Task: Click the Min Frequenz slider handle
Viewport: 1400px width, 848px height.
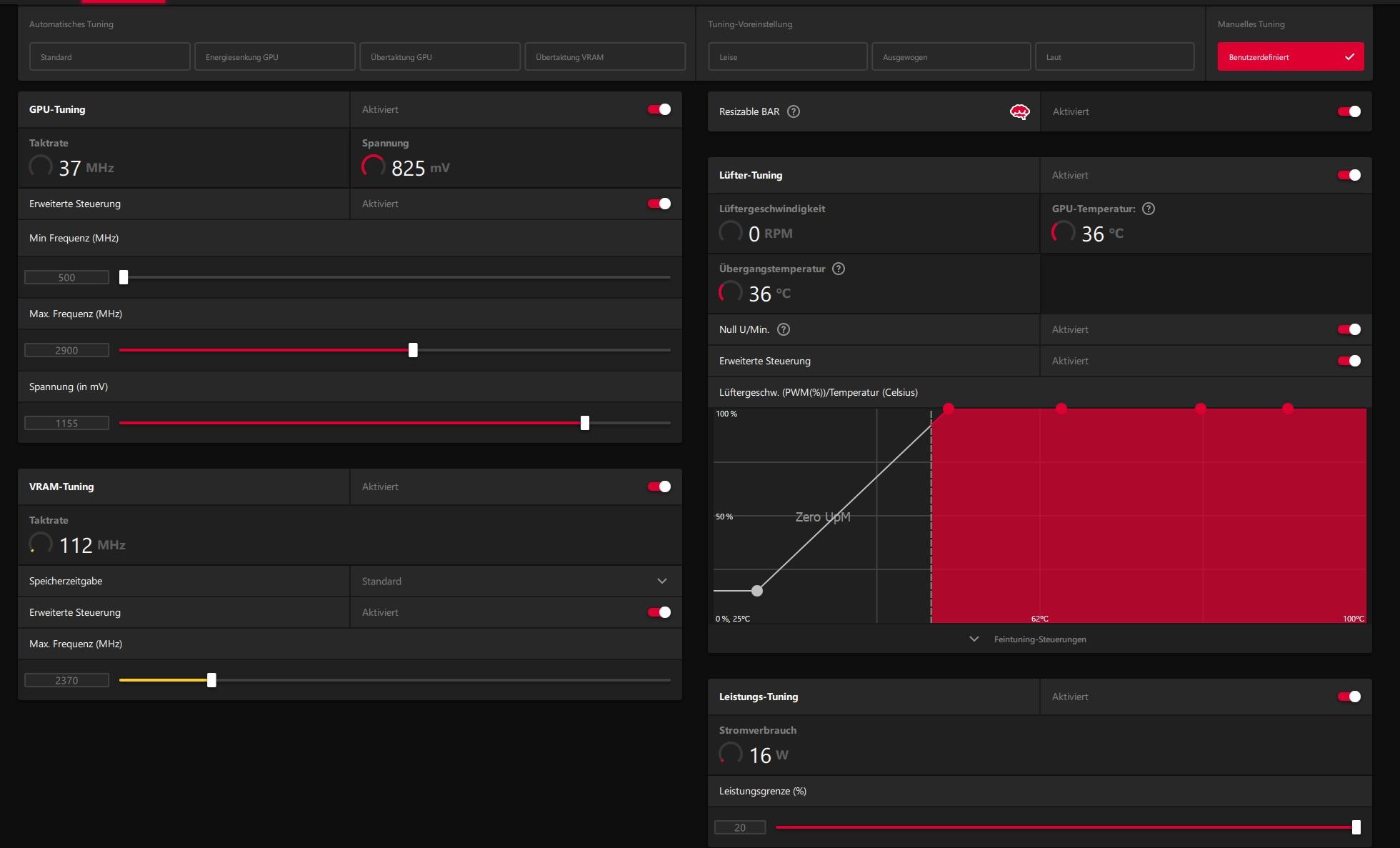Action: click(x=124, y=277)
